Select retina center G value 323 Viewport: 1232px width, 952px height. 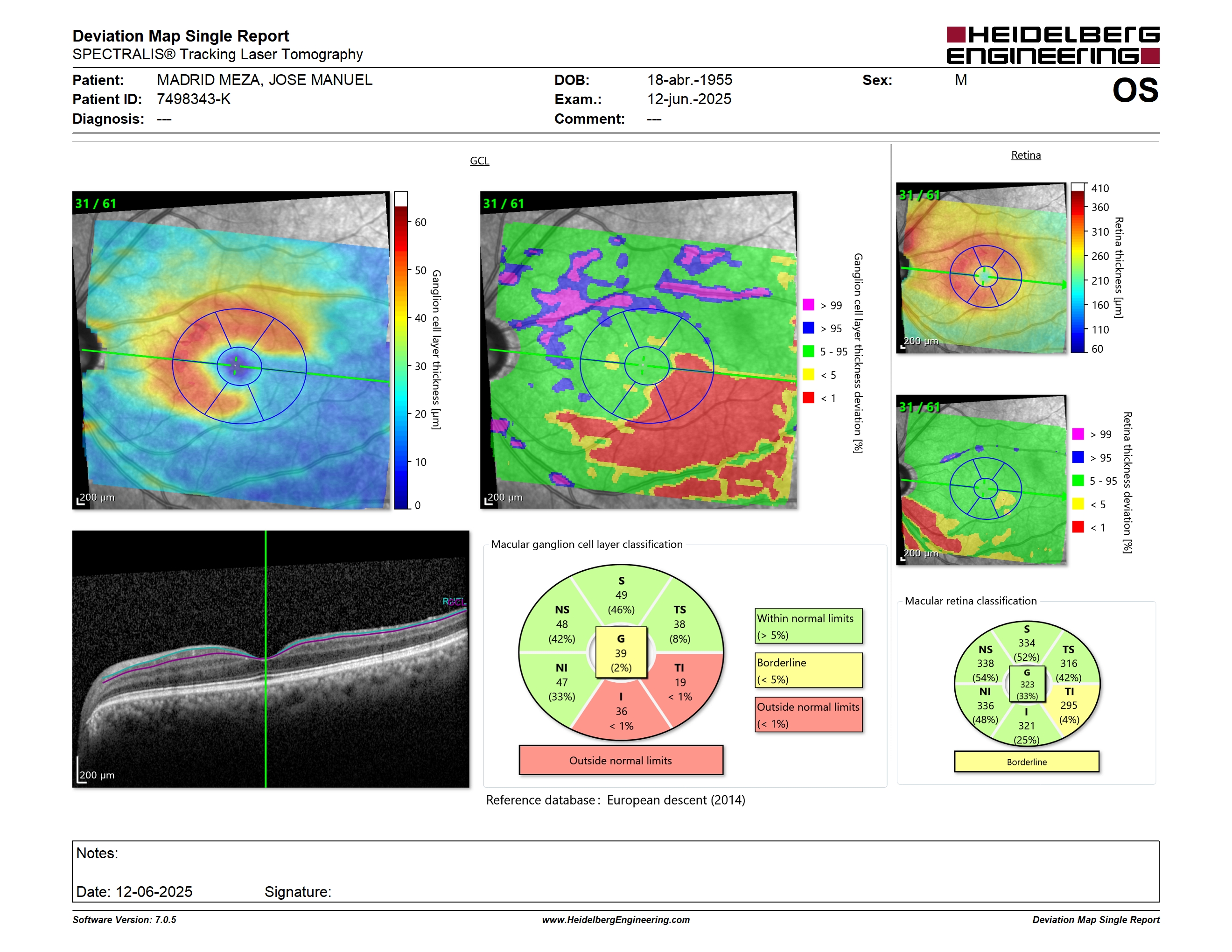coord(1027,685)
